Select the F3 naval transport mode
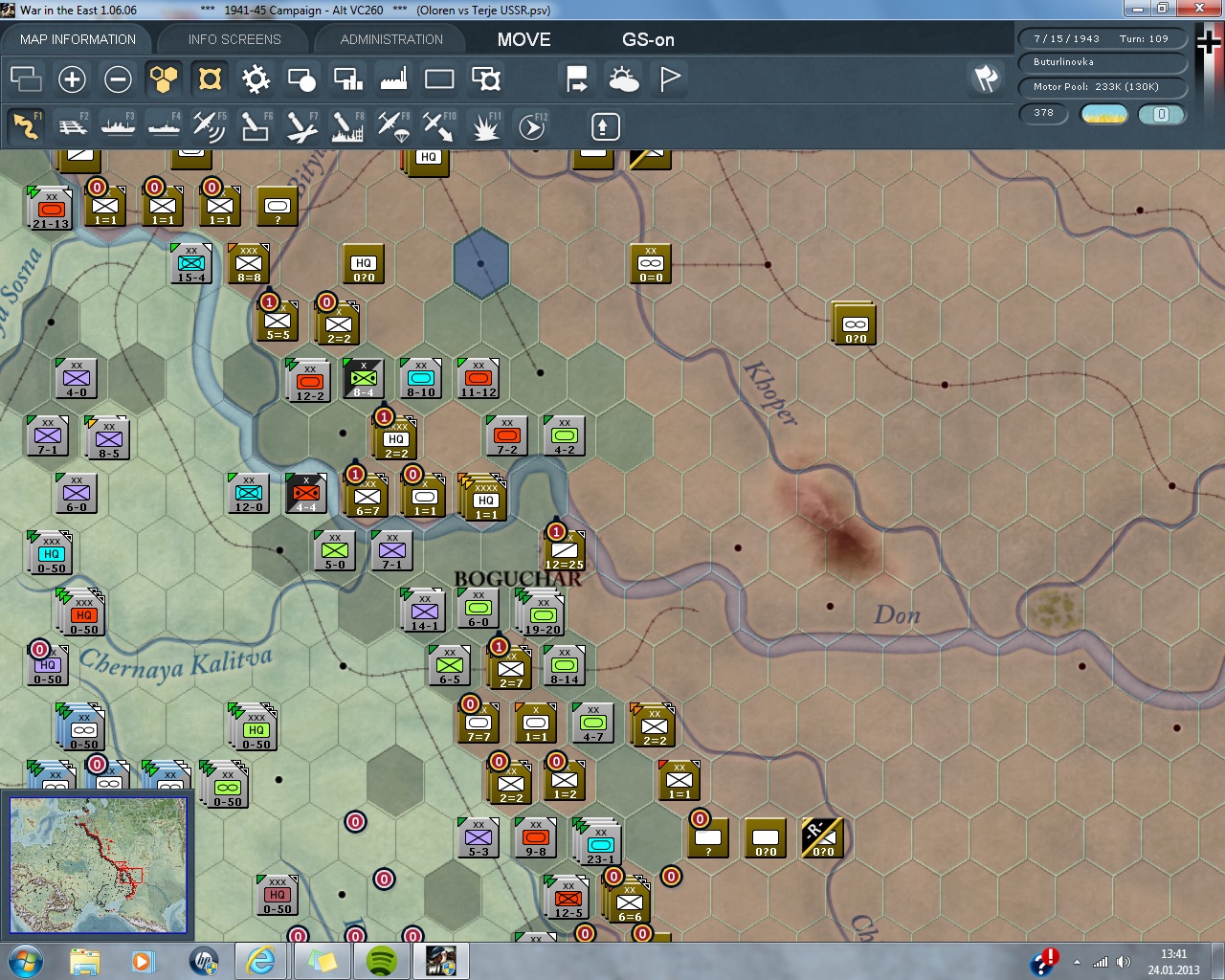Screen dimensions: 1225x980 point(118,125)
